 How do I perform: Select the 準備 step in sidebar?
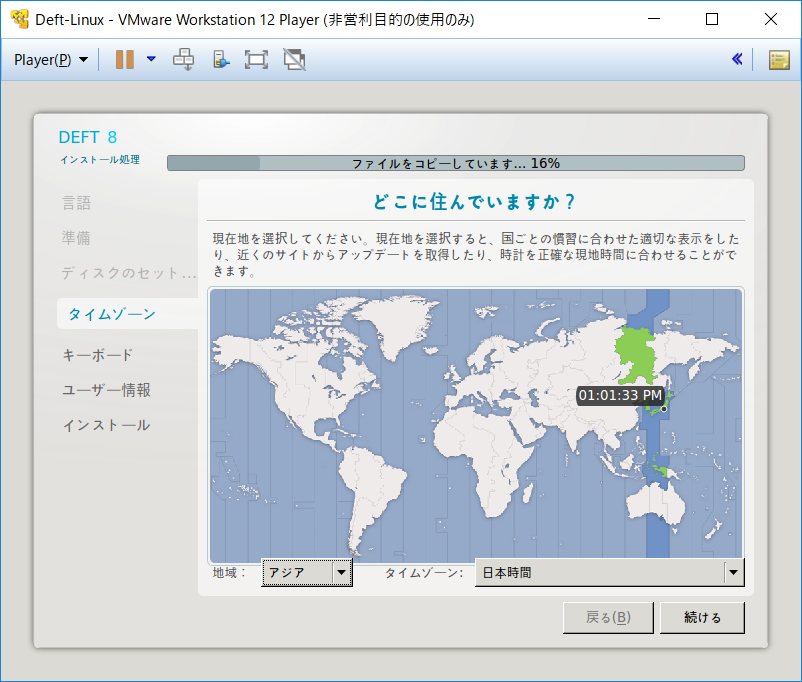coord(76,238)
